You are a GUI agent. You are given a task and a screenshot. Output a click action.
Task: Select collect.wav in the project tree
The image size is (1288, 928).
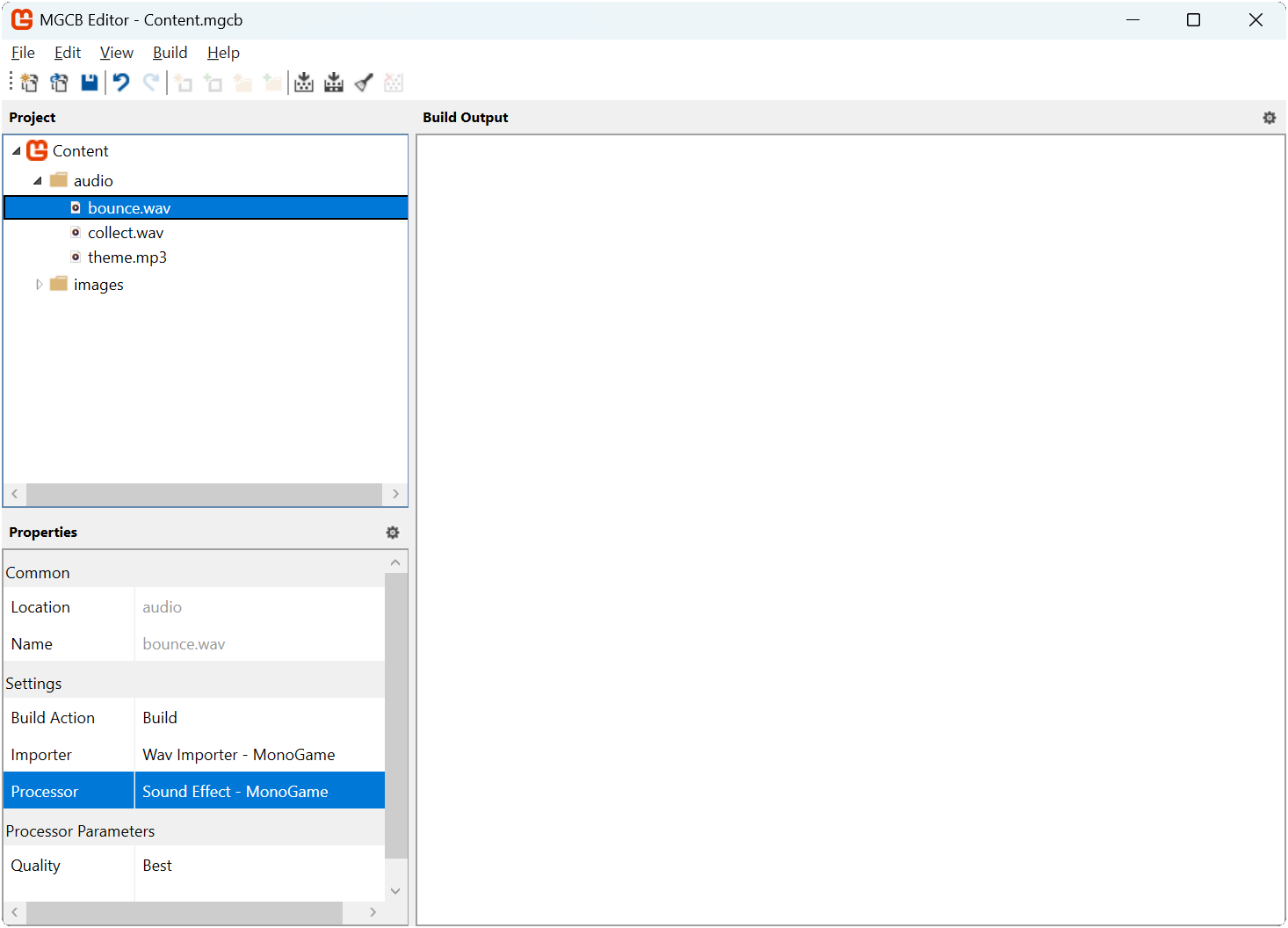(x=125, y=233)
